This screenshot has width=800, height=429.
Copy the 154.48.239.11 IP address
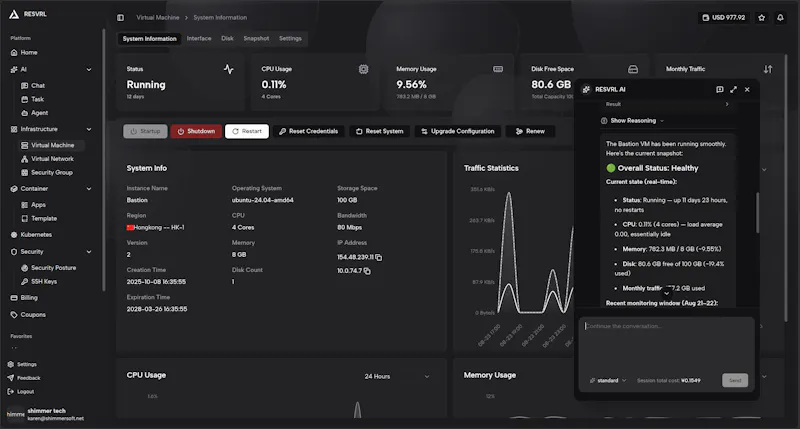[379, 258]
